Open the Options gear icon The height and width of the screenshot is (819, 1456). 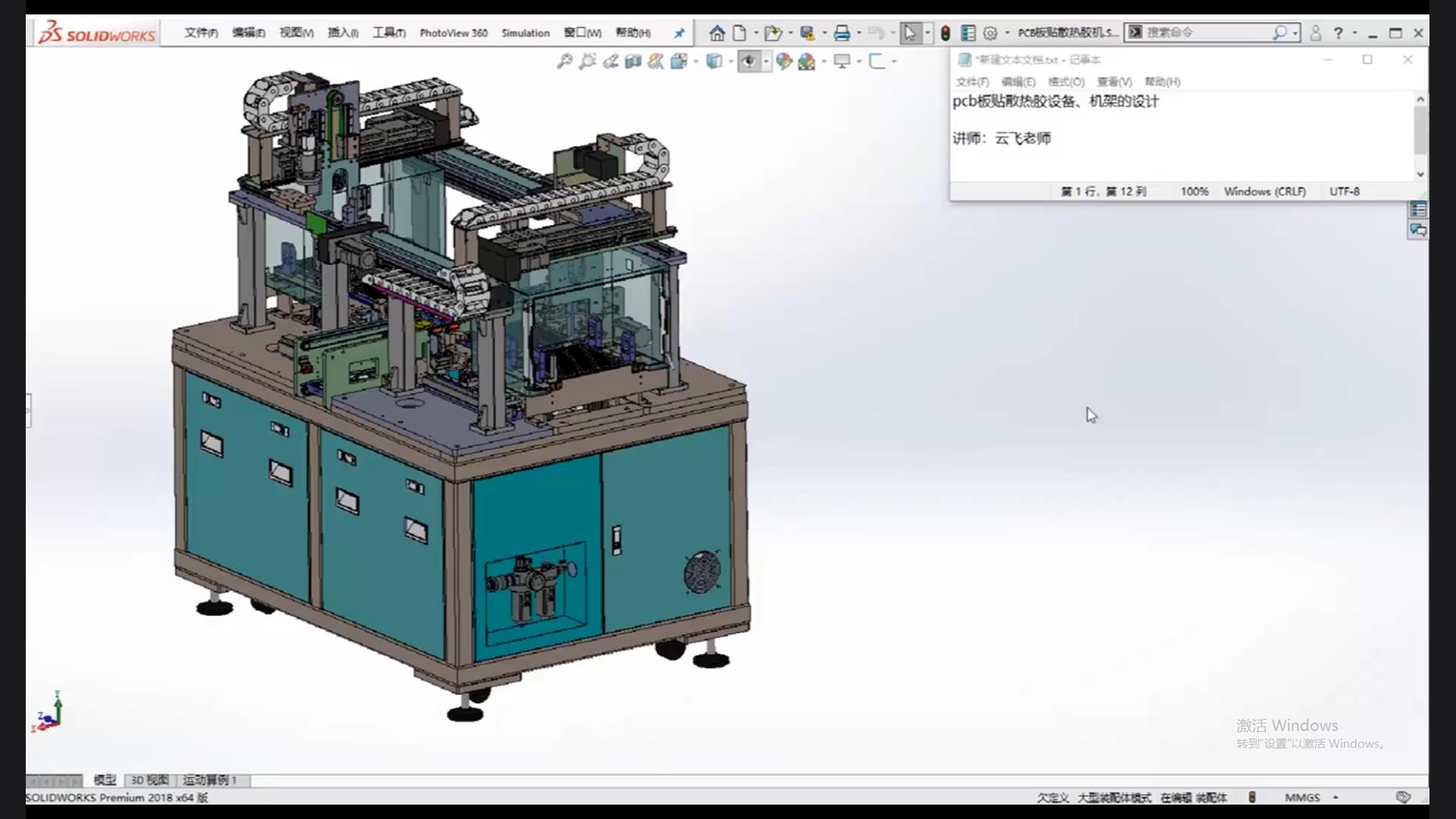[990, 33]
